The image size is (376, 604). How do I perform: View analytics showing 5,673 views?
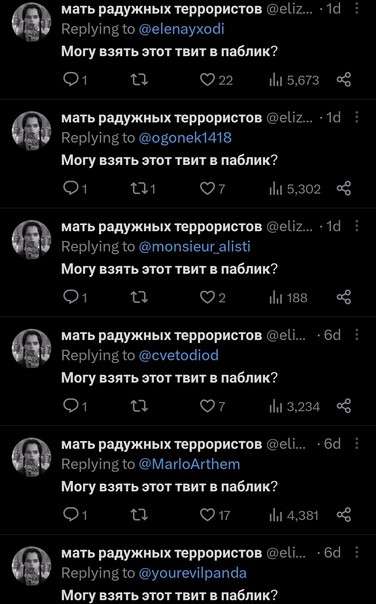click(x=294, y=80)
